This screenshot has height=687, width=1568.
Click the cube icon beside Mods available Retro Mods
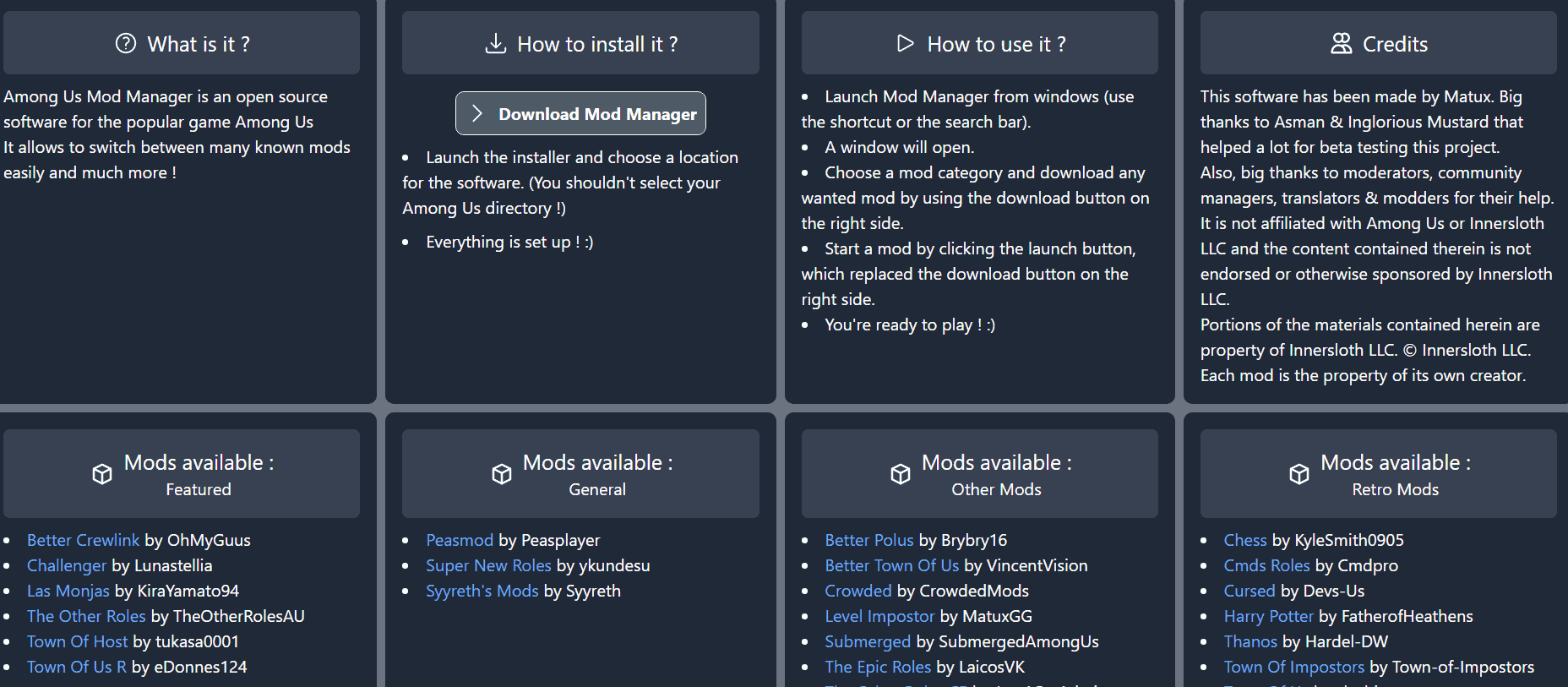pyautogui.click(x=1299, y=474)
